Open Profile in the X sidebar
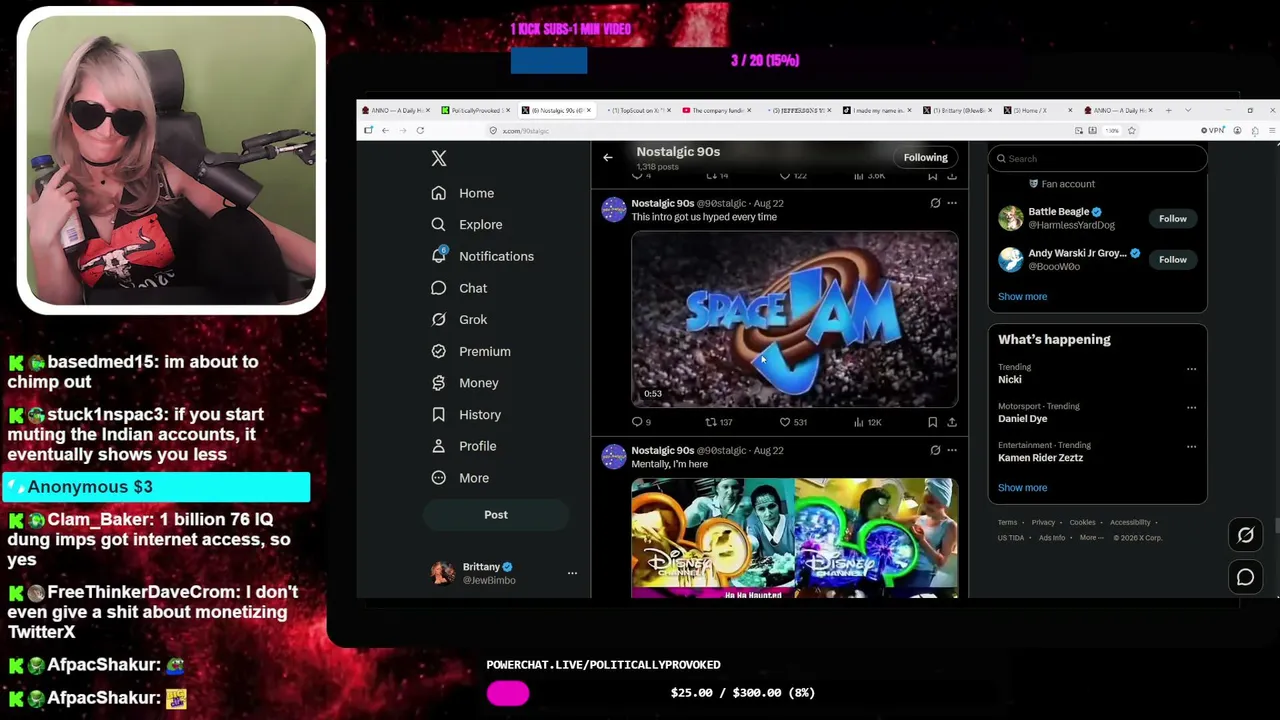Screen dimensions: 1280x720 [x=464, y=446]
